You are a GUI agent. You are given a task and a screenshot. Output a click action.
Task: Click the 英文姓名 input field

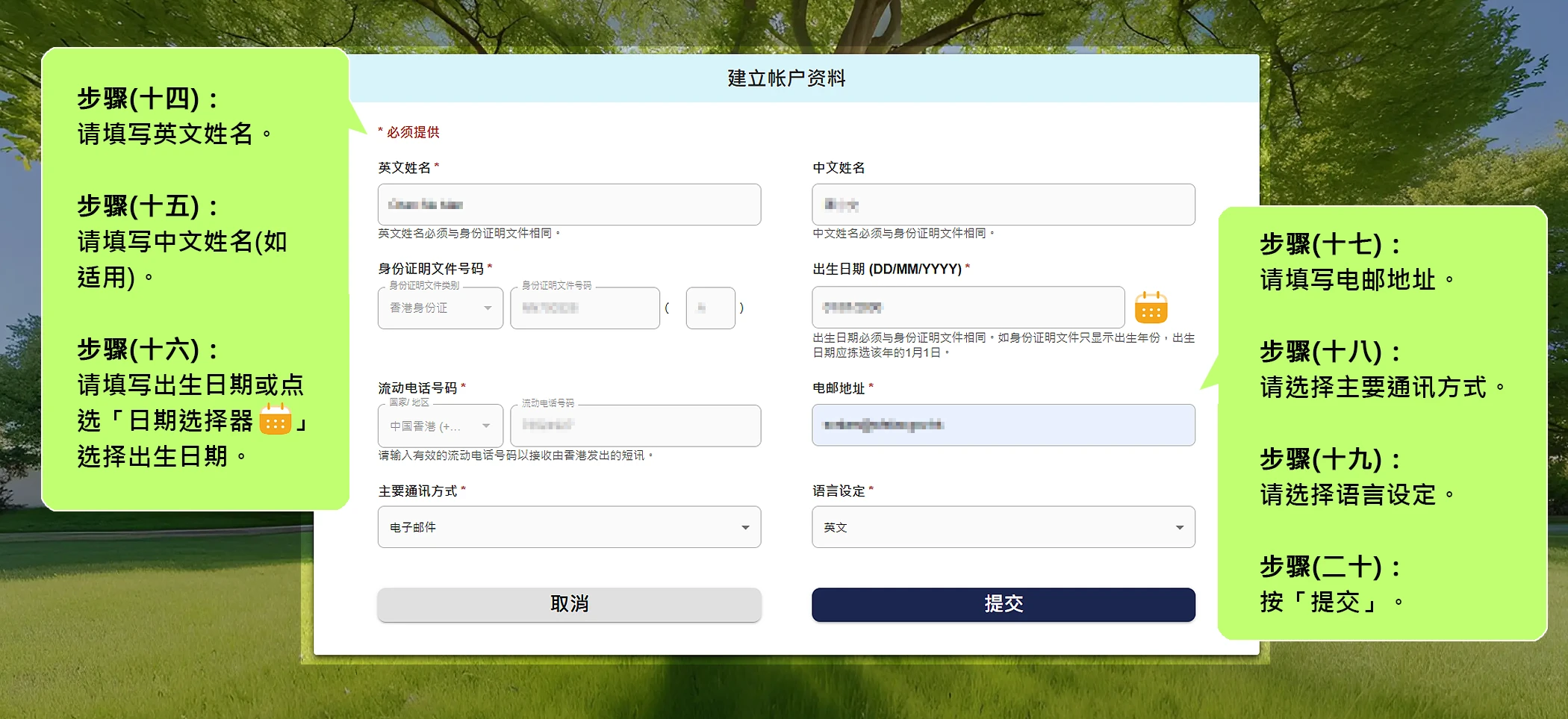coord(568,205)
